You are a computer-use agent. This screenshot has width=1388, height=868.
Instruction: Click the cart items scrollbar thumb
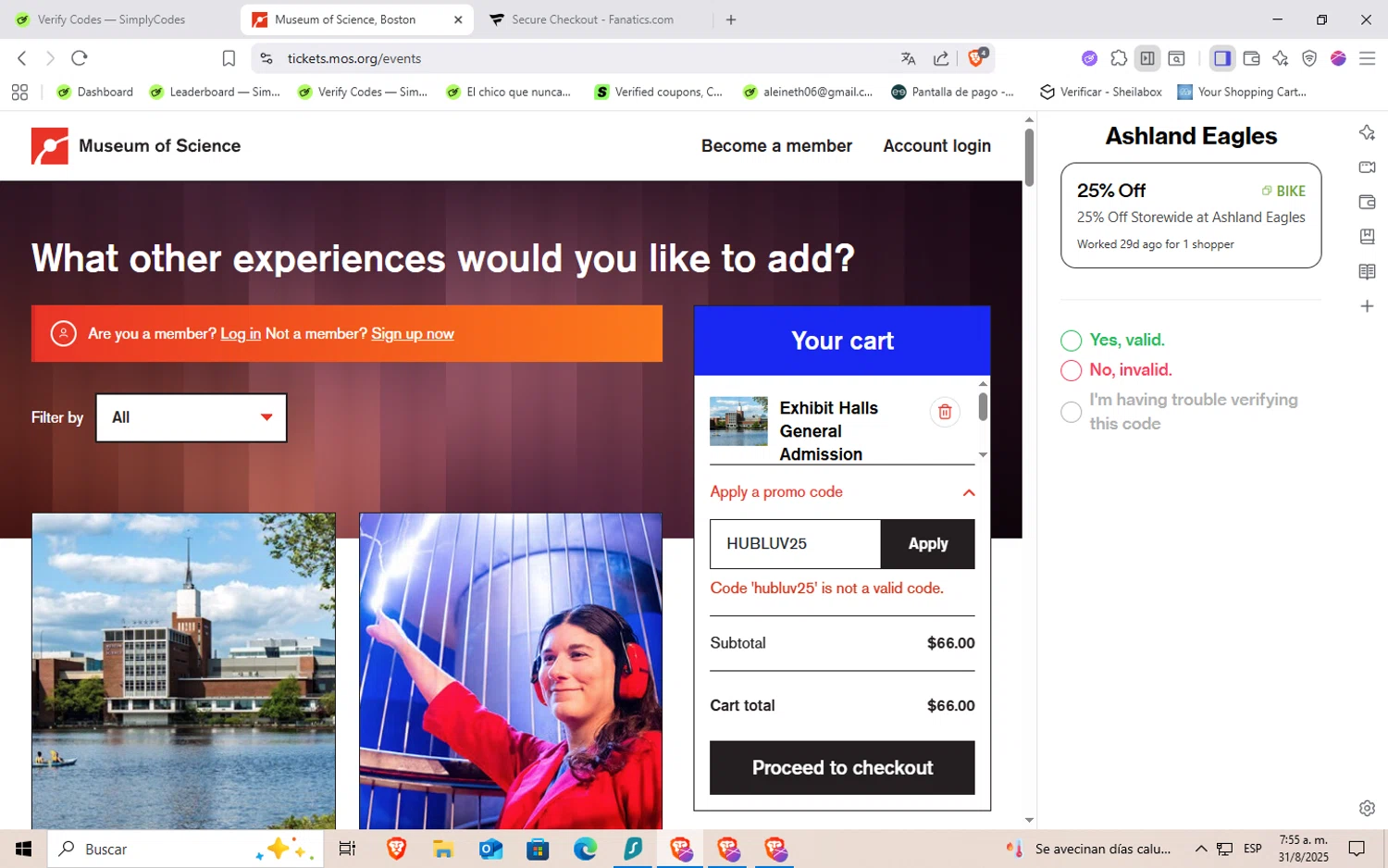point(983,406)
